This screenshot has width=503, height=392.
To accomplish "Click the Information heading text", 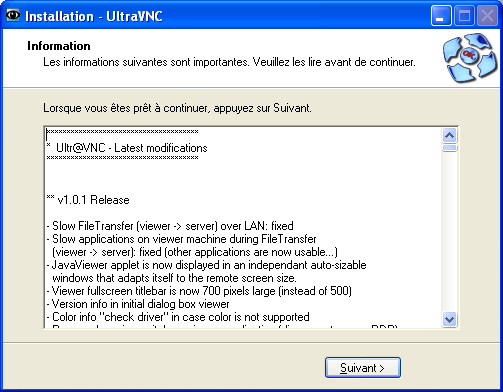I will click(59, 46).
